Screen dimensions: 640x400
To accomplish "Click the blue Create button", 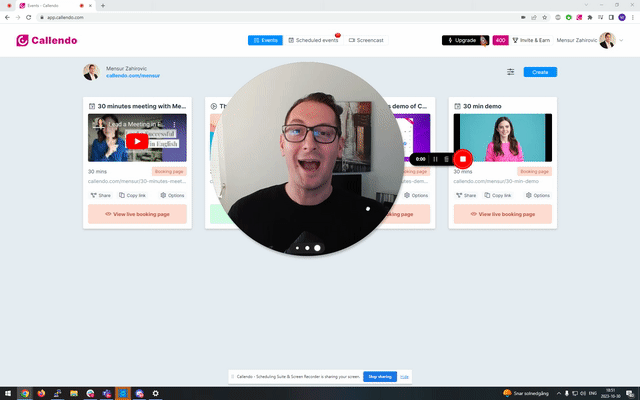I will coord(540,72).
